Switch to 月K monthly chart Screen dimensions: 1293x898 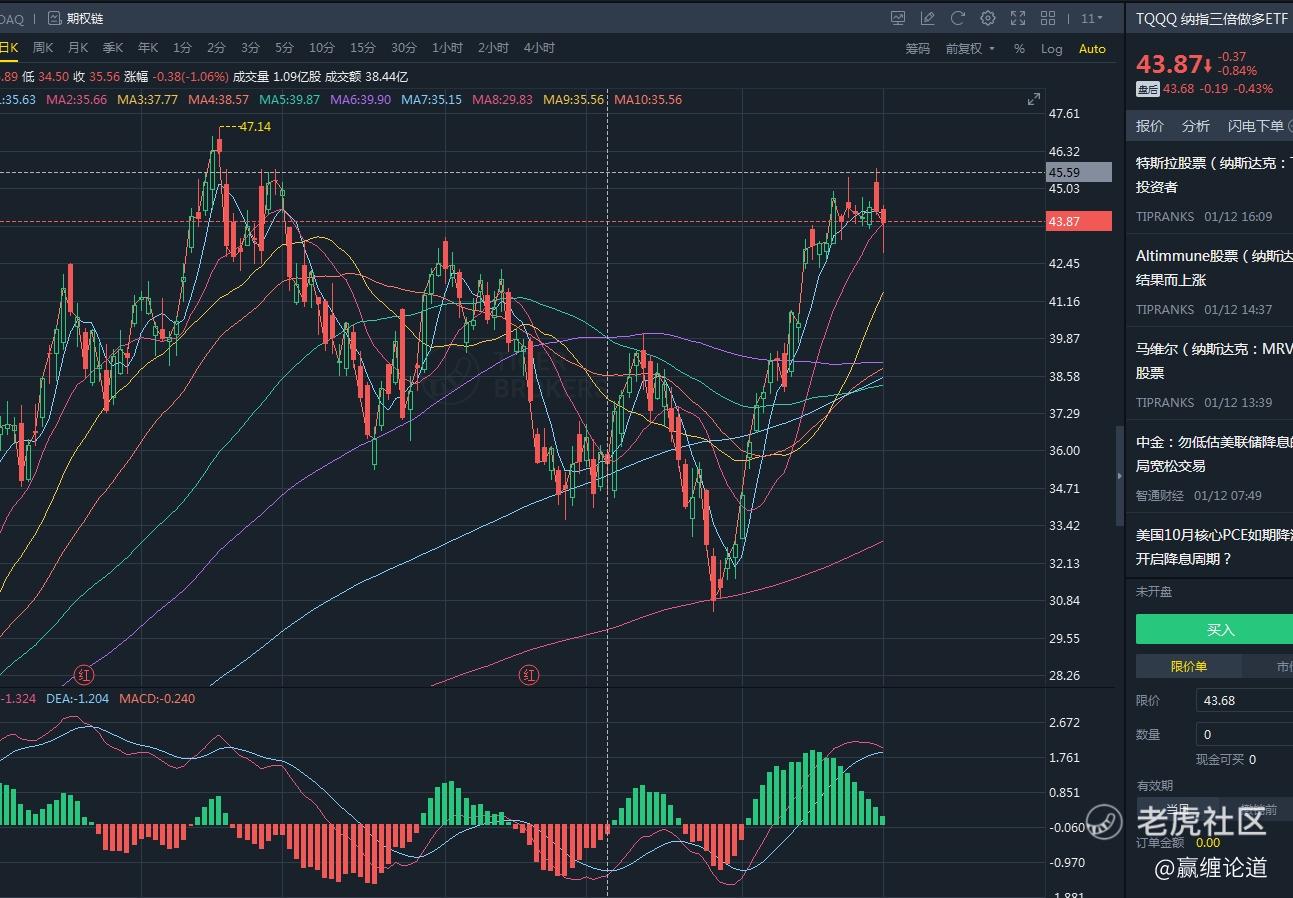78,47
